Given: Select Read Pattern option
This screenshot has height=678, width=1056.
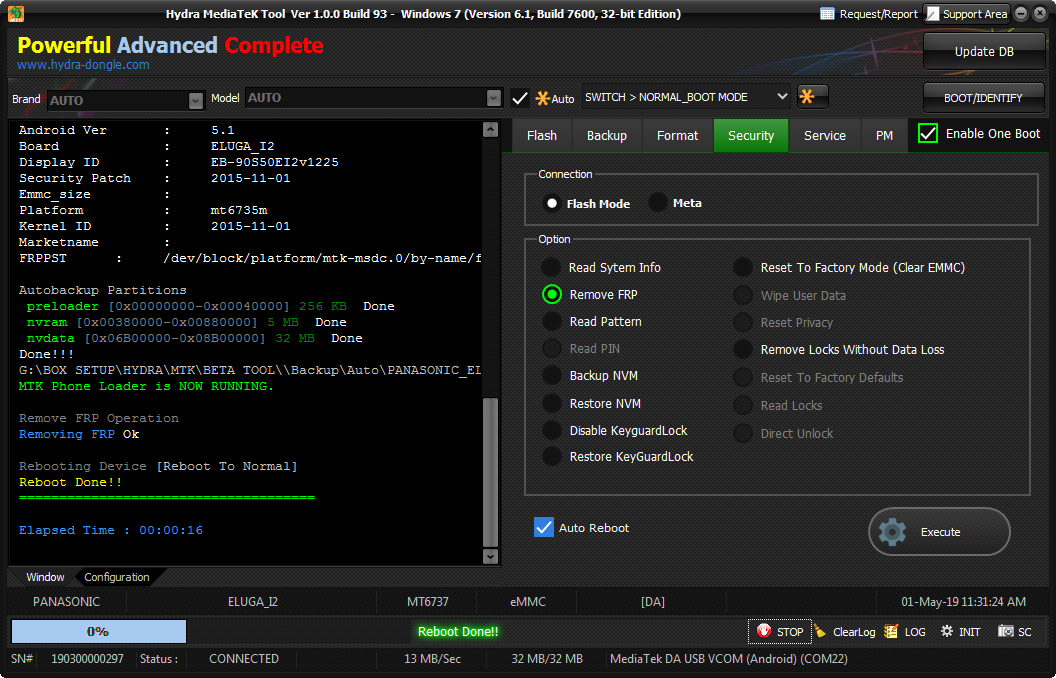Looking at the screenshot, I should [552, 321].
